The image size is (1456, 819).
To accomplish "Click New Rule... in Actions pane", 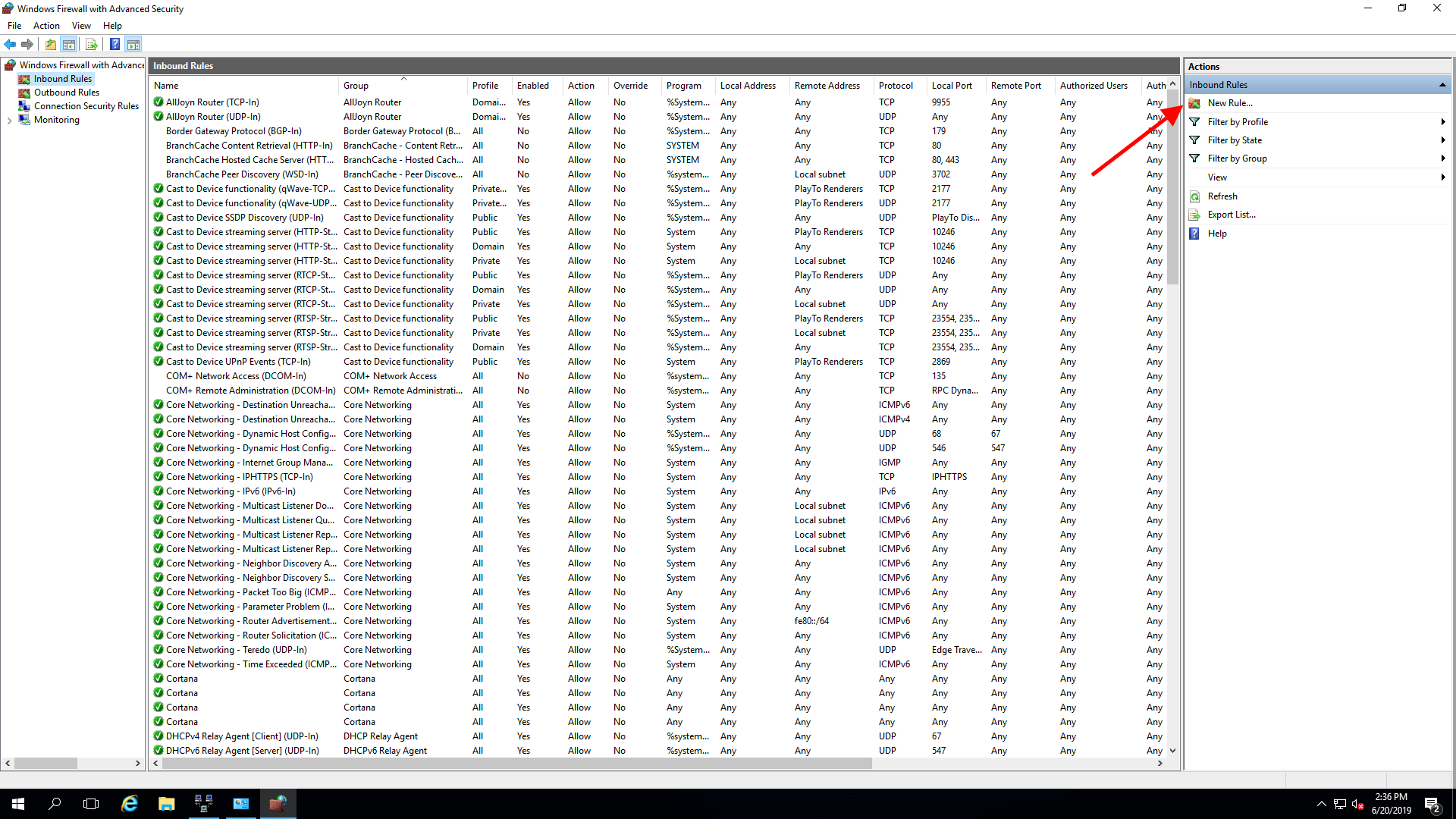I will tap(1230, 103).
